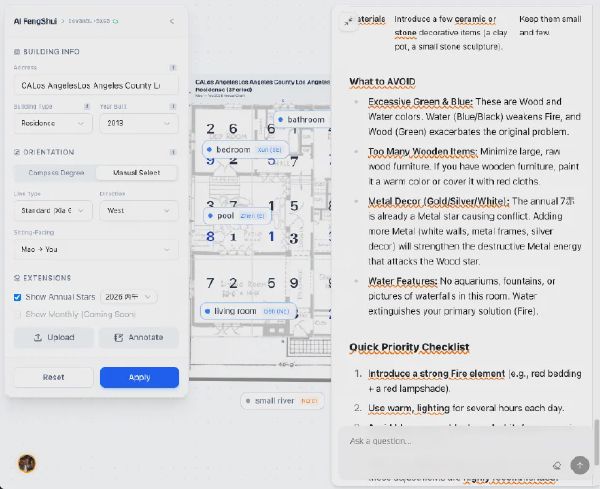Screen dimensions: 600x489
Task: Open the Line Type Standard dropdown
Action: pos(53,210)
